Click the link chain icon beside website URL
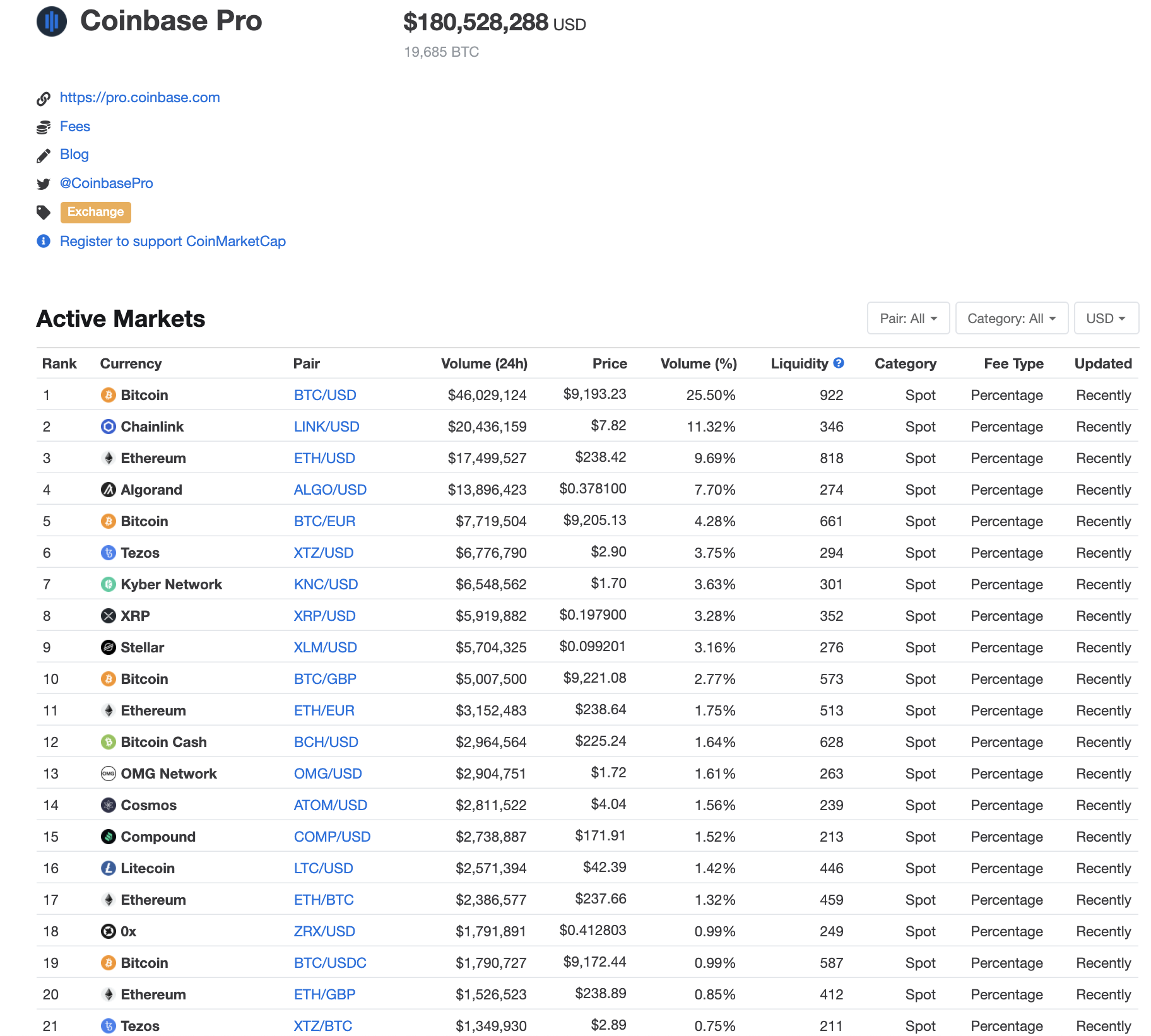The image size is (1151, 1036). pyautogui.click(x=44, y=98)
